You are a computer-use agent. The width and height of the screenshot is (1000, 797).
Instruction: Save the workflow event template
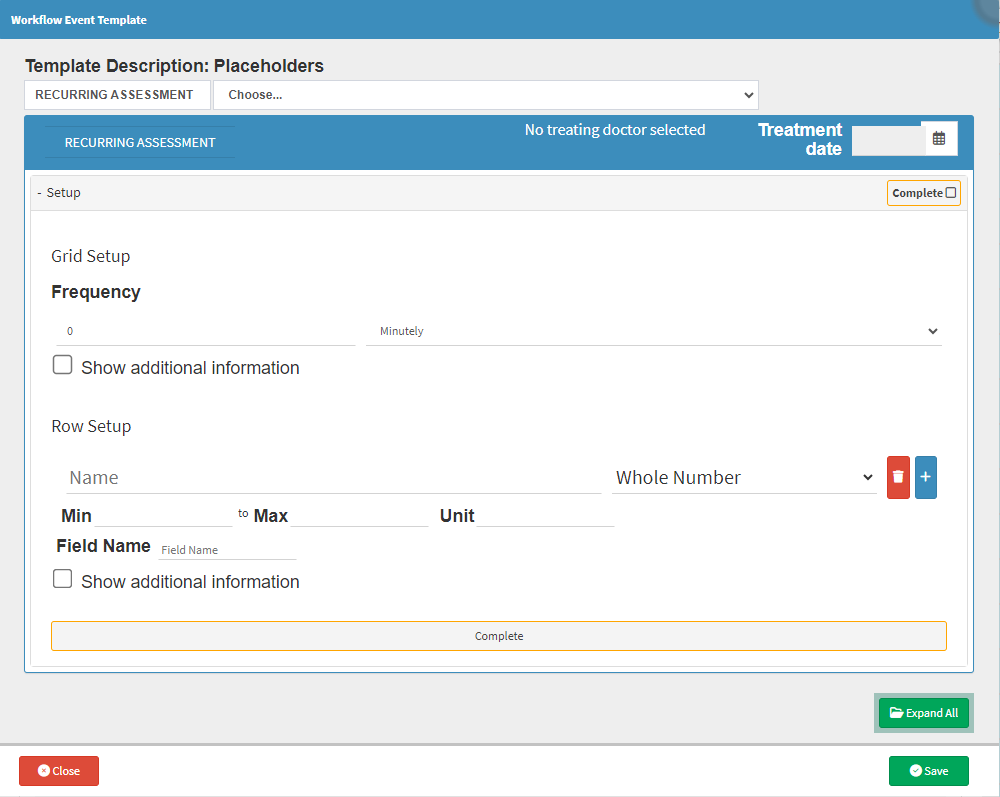pyautogui.click(x=928, y=771)
